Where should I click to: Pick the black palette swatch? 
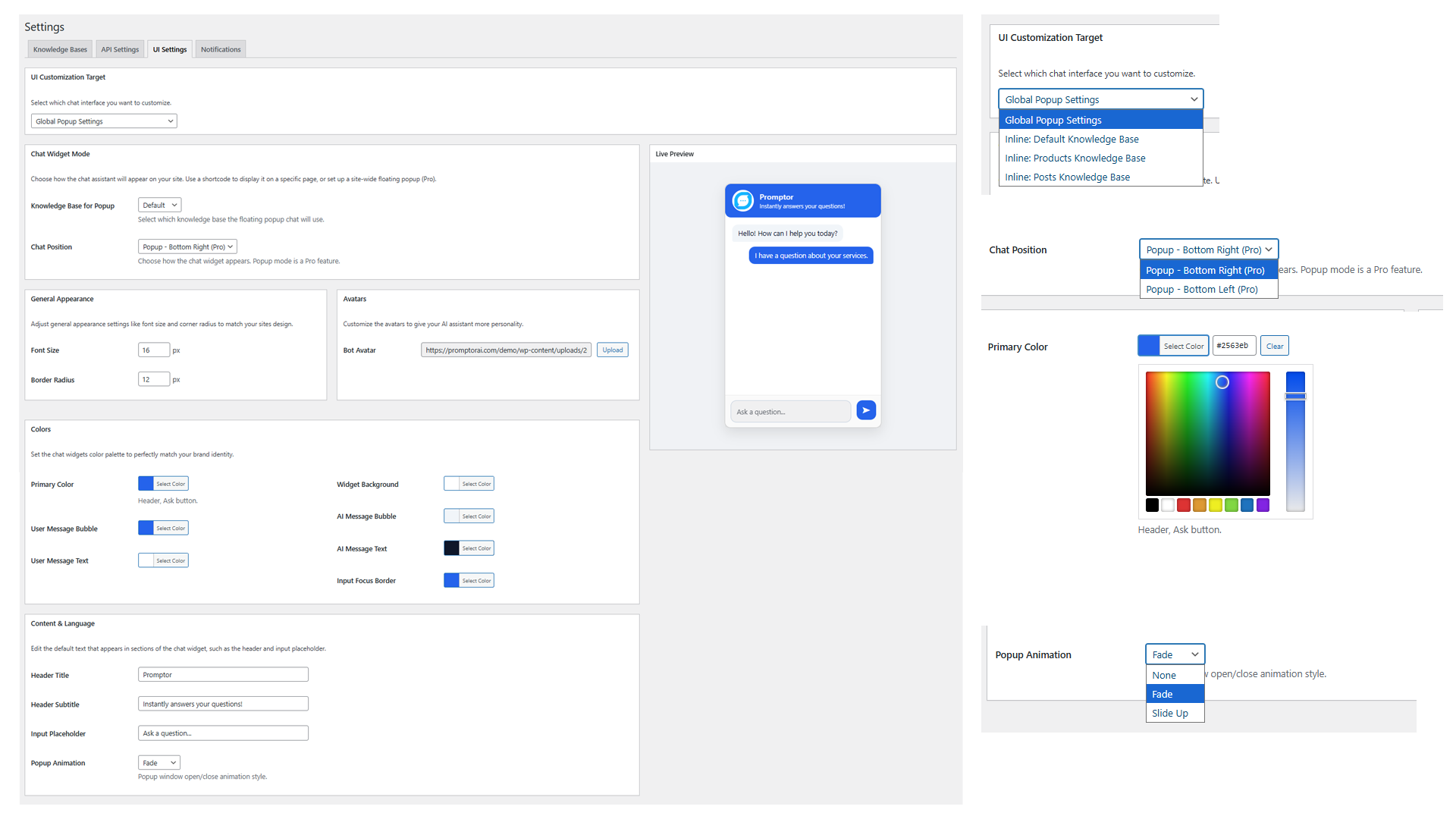point(1152,505)
